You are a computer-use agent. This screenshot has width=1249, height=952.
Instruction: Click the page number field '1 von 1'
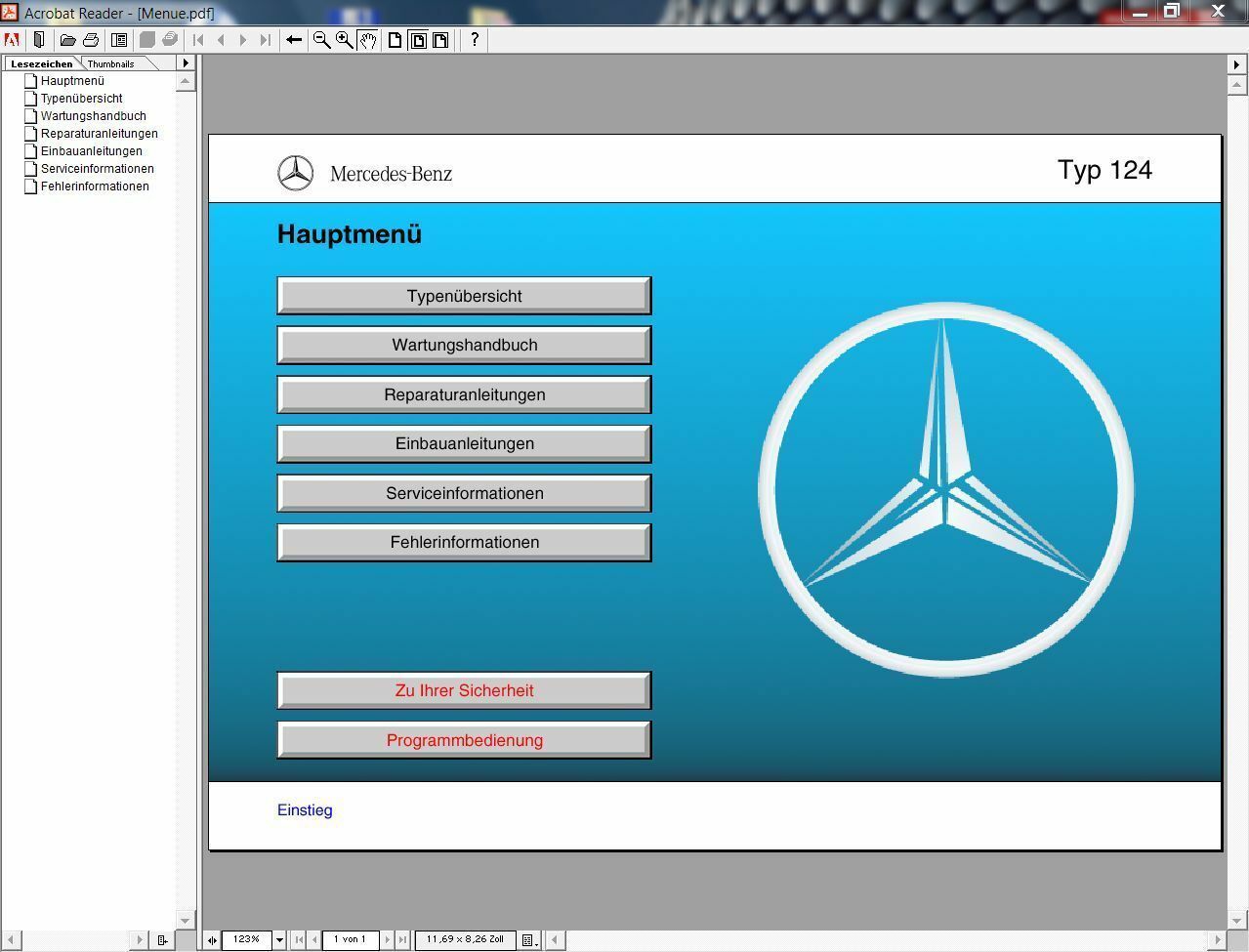click(351, 940)
